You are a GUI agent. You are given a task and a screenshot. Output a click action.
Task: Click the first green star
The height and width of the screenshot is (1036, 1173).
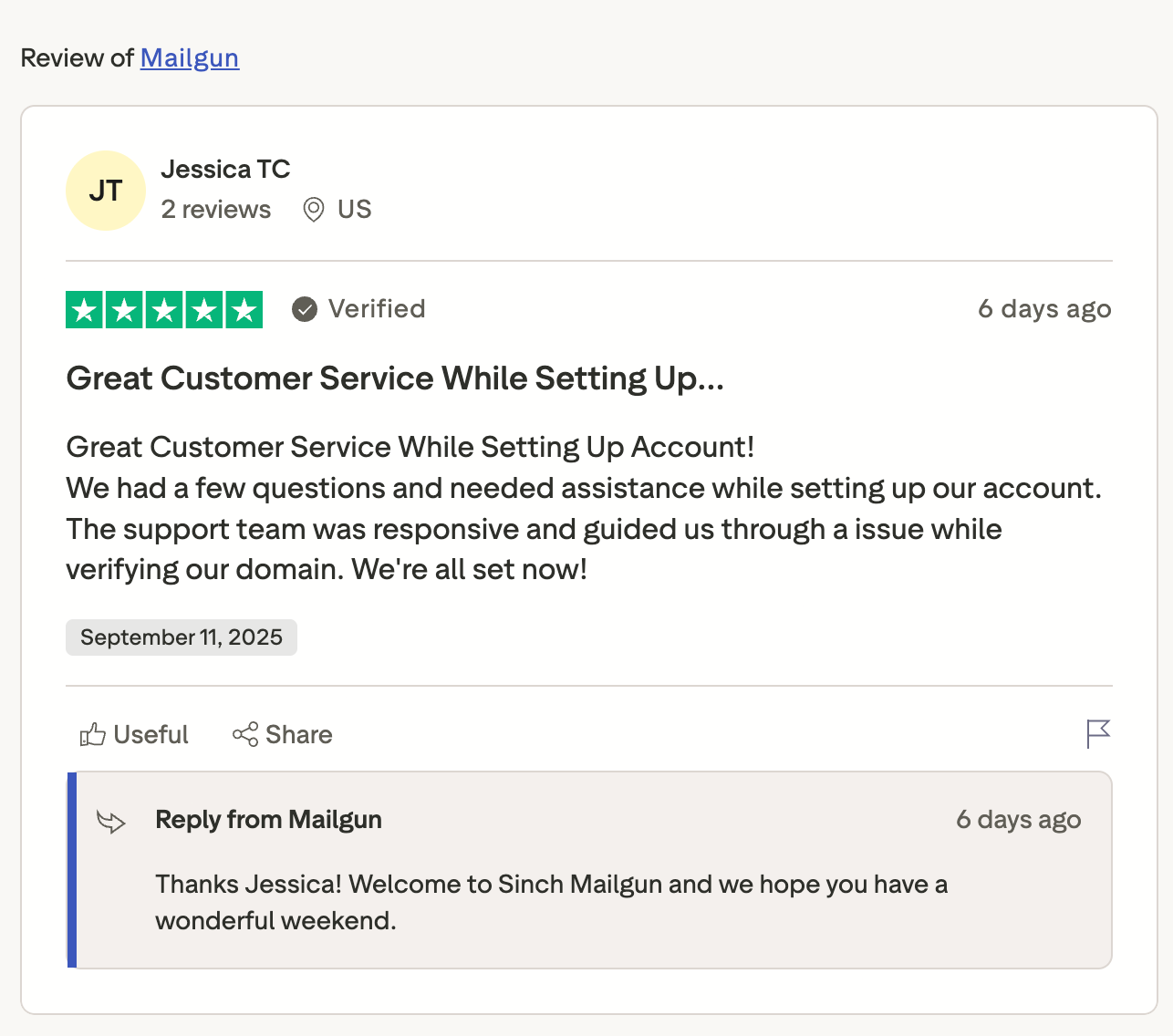pos(85,310)
